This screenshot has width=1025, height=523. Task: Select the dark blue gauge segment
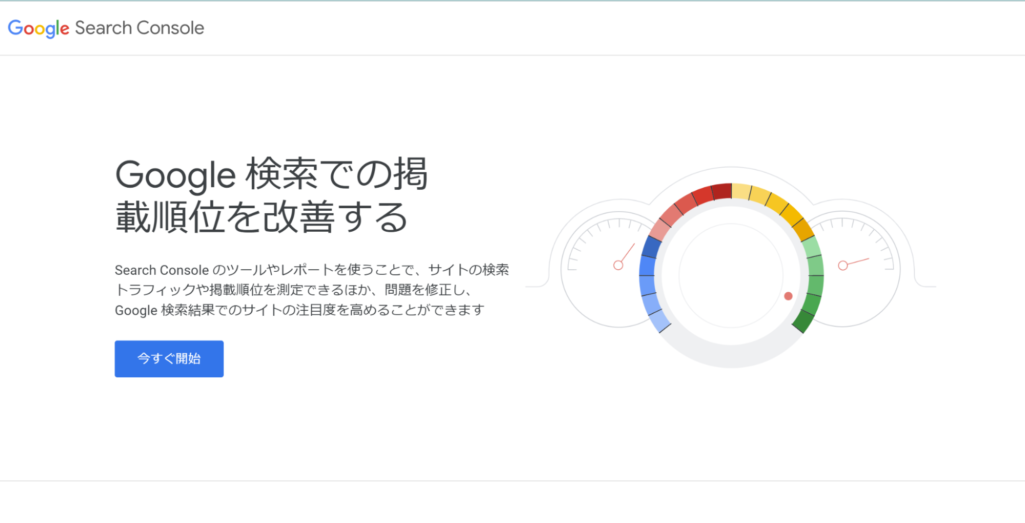coord(652,247)
